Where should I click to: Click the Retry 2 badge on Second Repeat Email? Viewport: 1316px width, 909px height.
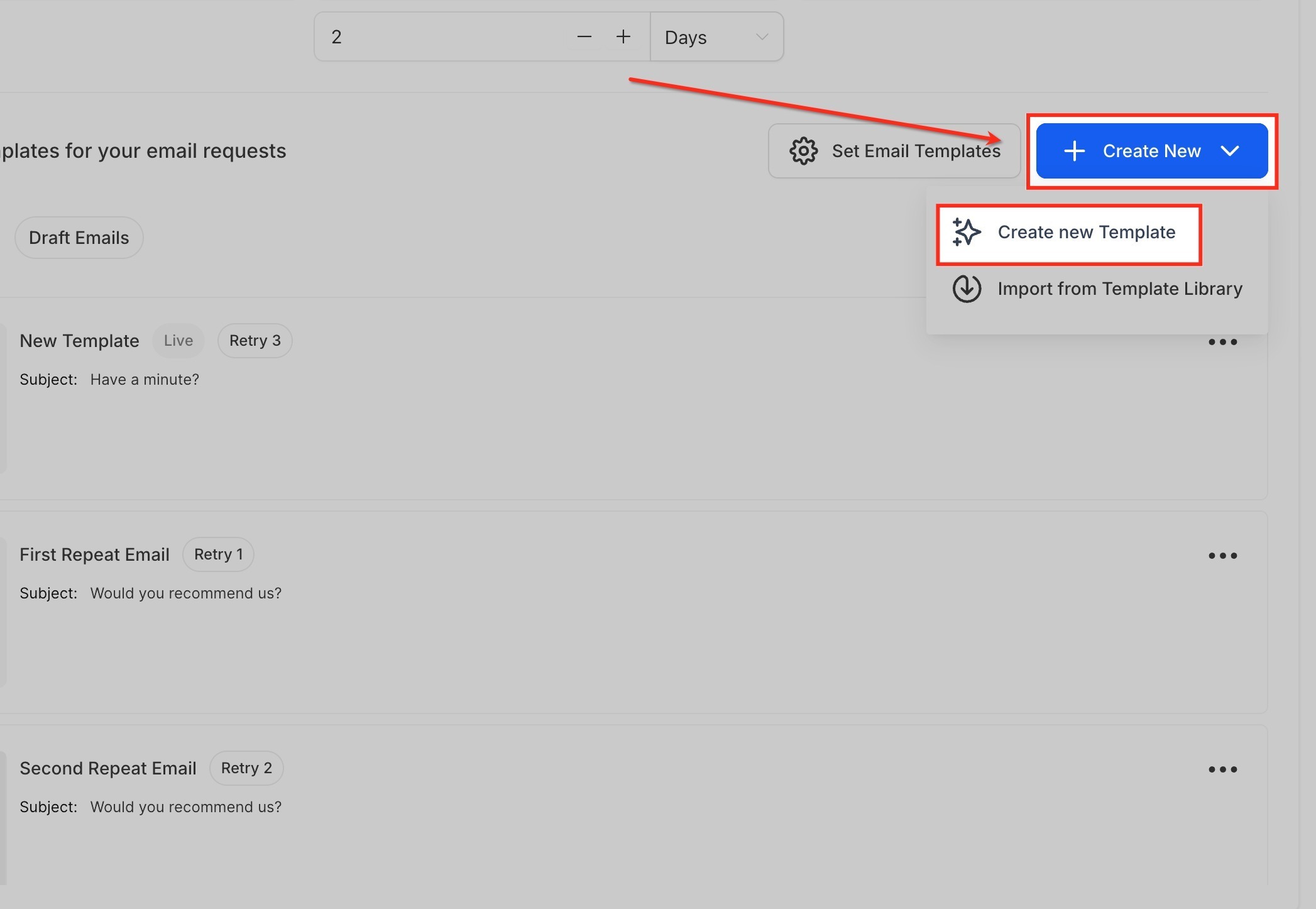point(246,768)
